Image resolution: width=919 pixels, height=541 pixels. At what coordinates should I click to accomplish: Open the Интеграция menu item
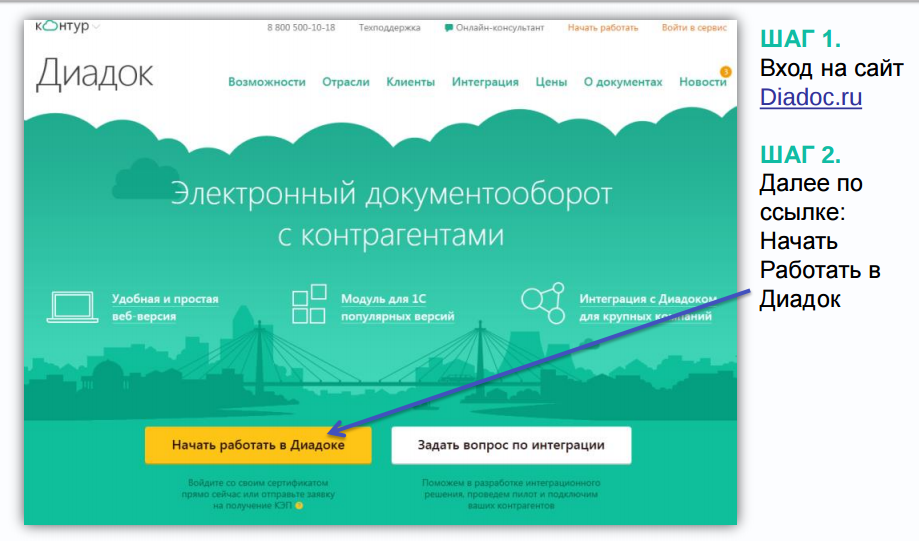(x=485, y=82)
